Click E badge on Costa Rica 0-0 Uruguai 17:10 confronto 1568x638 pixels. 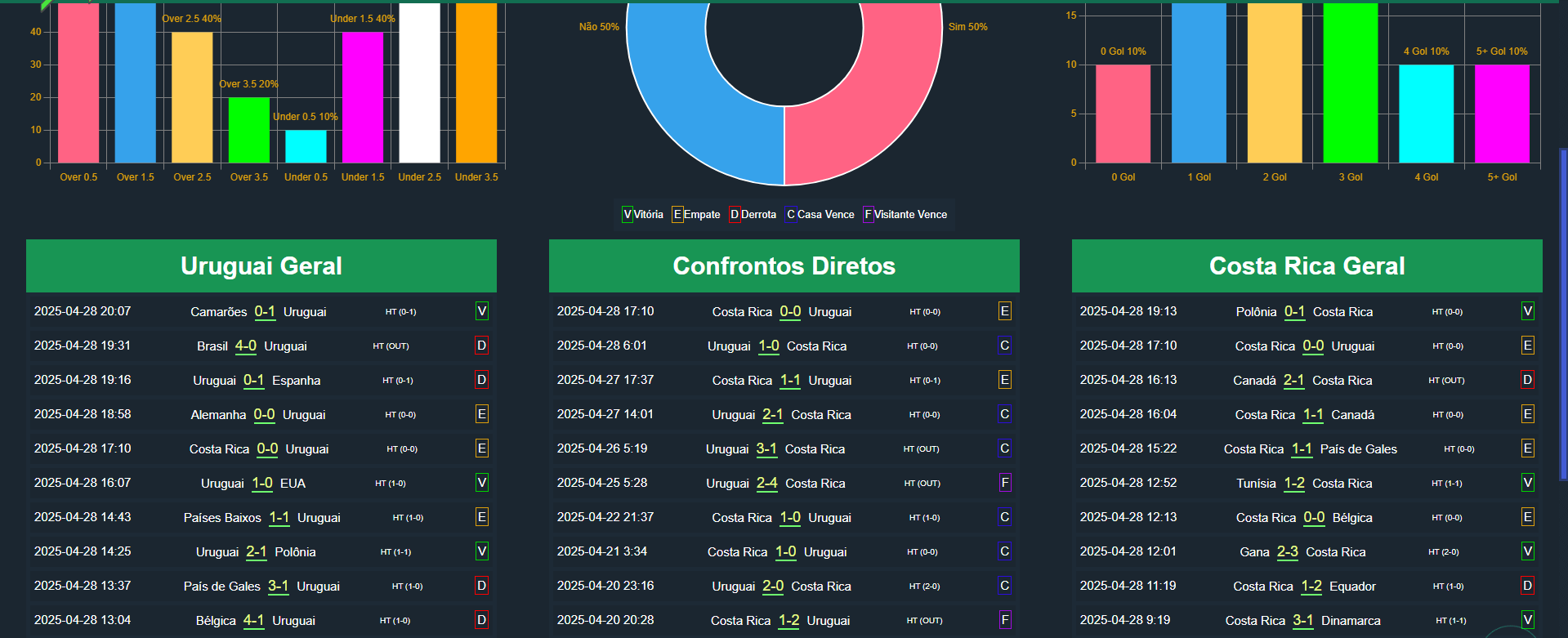1005,311
